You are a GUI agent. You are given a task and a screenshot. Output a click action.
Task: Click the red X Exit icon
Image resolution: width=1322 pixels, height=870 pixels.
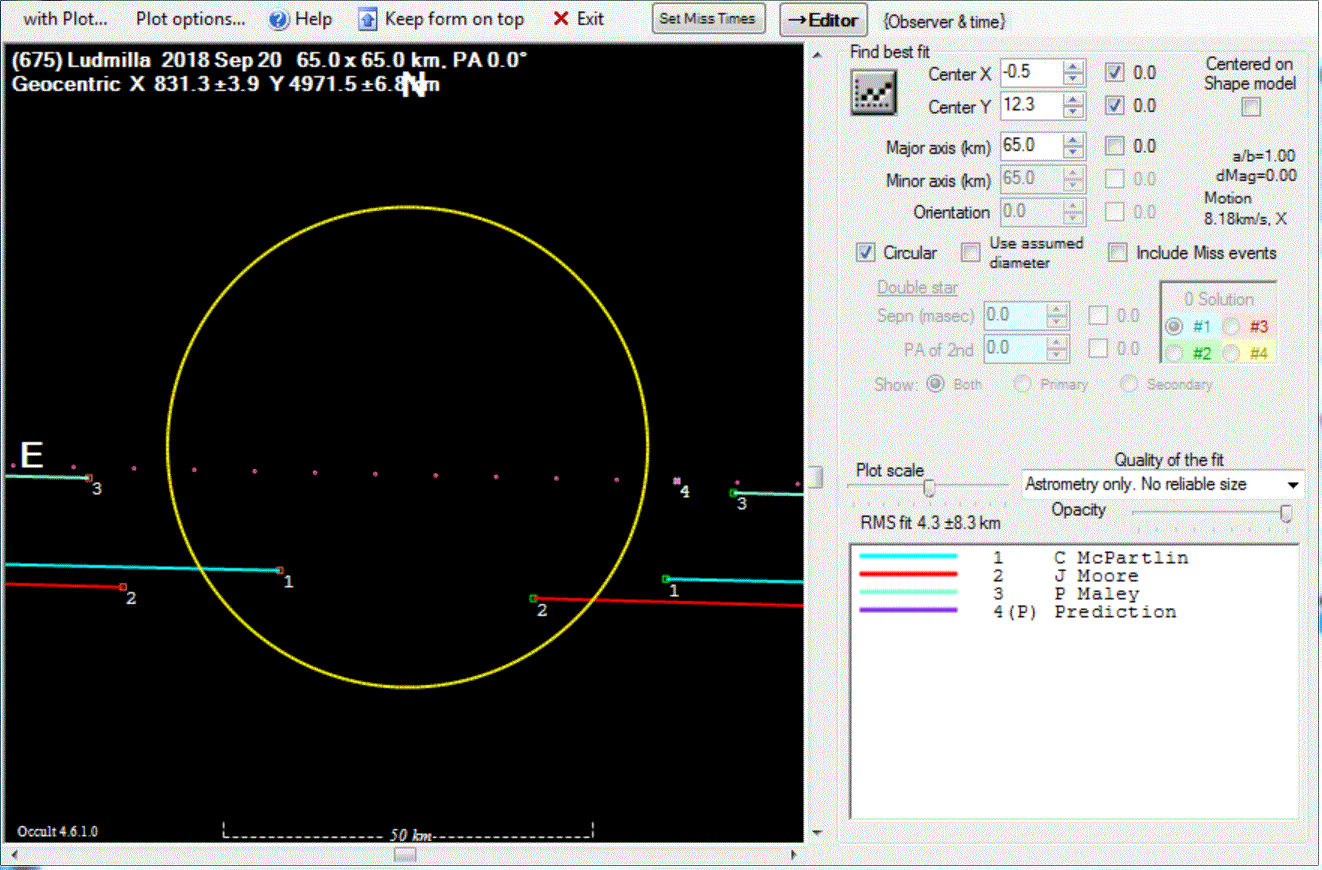pyautogui.click(x=561, y=19)
